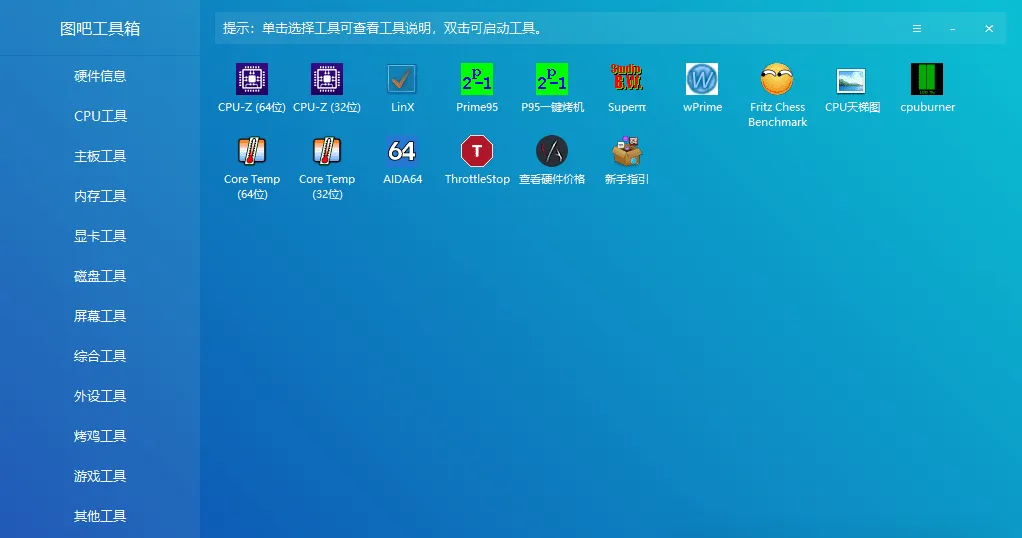Switch to 硬件信息 category
This screenshot has height=538, width=1022.
(x=100, y=76)
